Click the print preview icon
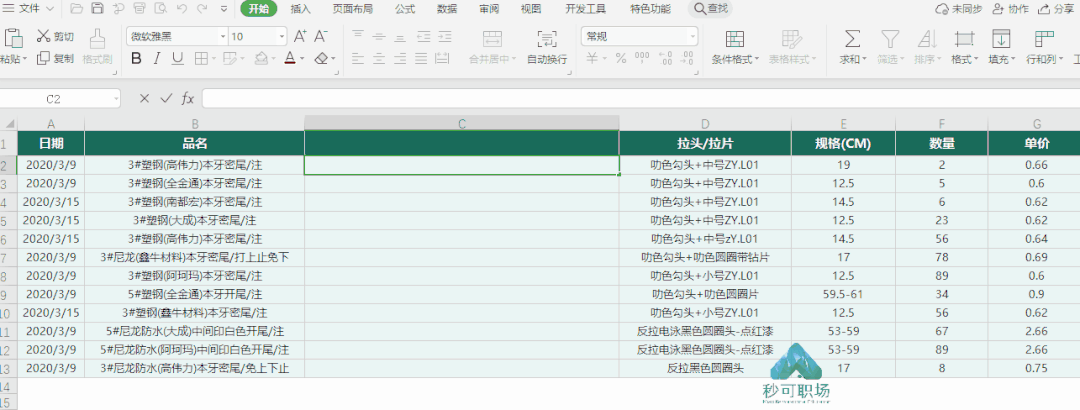Image resolution: width=1080 pixels, height=410 pixels. pos(160,9)
